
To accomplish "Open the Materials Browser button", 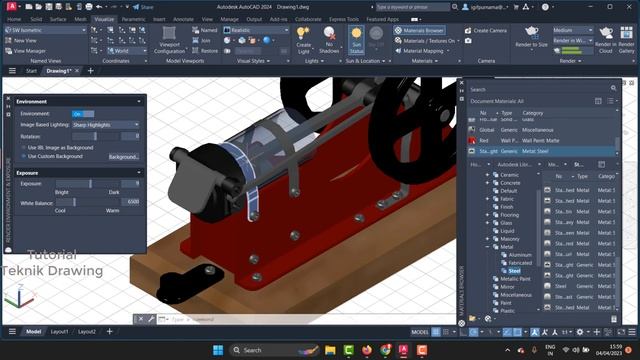I will 419,30.
